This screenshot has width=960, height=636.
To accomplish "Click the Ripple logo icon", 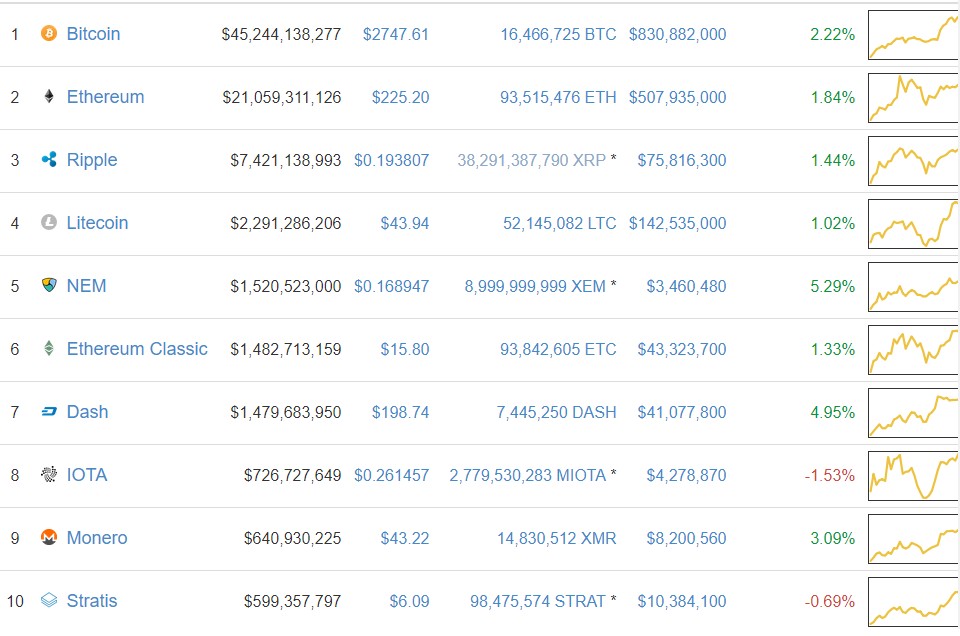I will [x=48, y=160].
